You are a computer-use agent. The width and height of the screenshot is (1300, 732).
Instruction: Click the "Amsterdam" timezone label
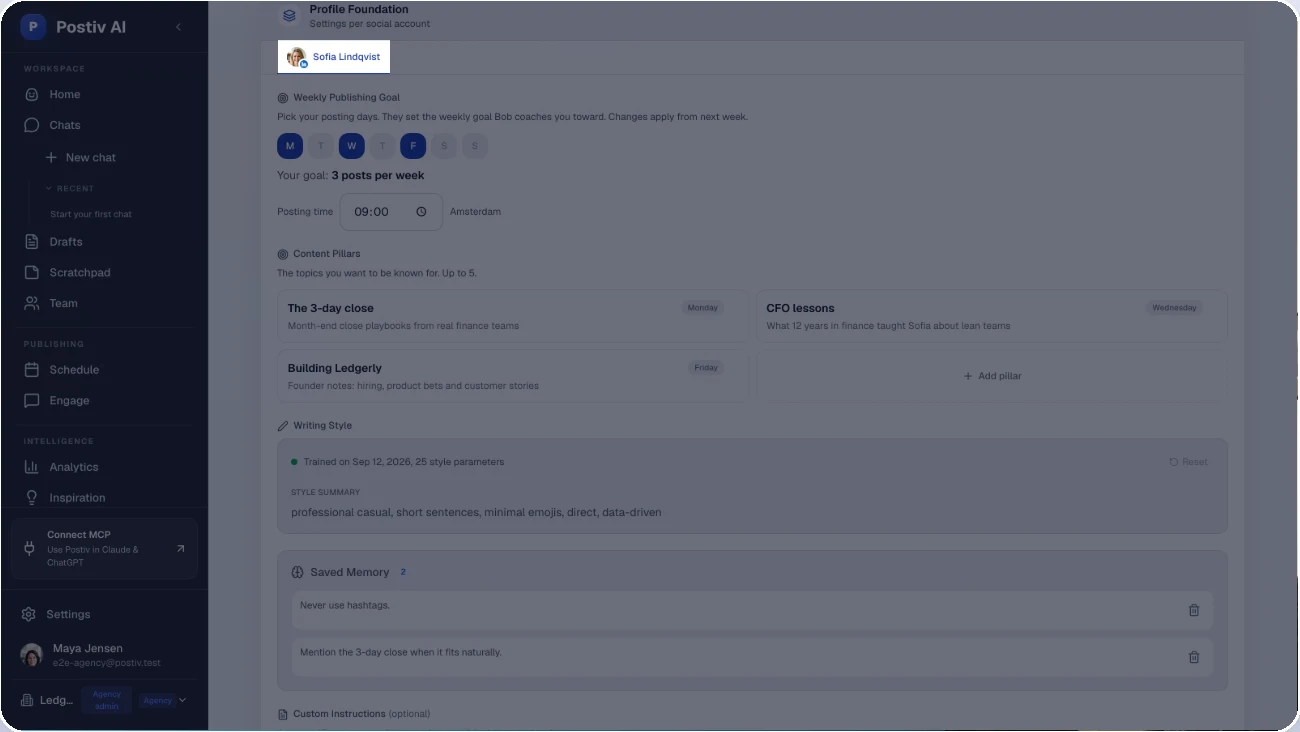(x=475, y=212)
